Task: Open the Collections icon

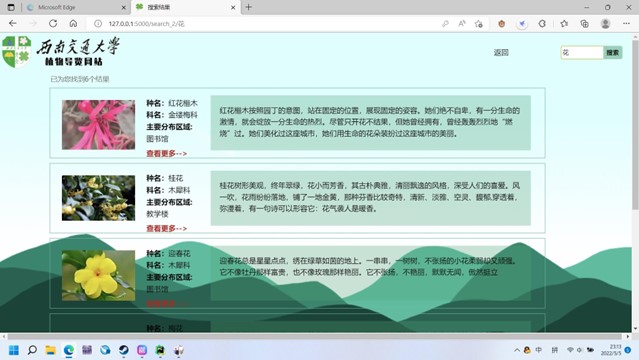Action: pyautogui.click(x=584, y=24)
